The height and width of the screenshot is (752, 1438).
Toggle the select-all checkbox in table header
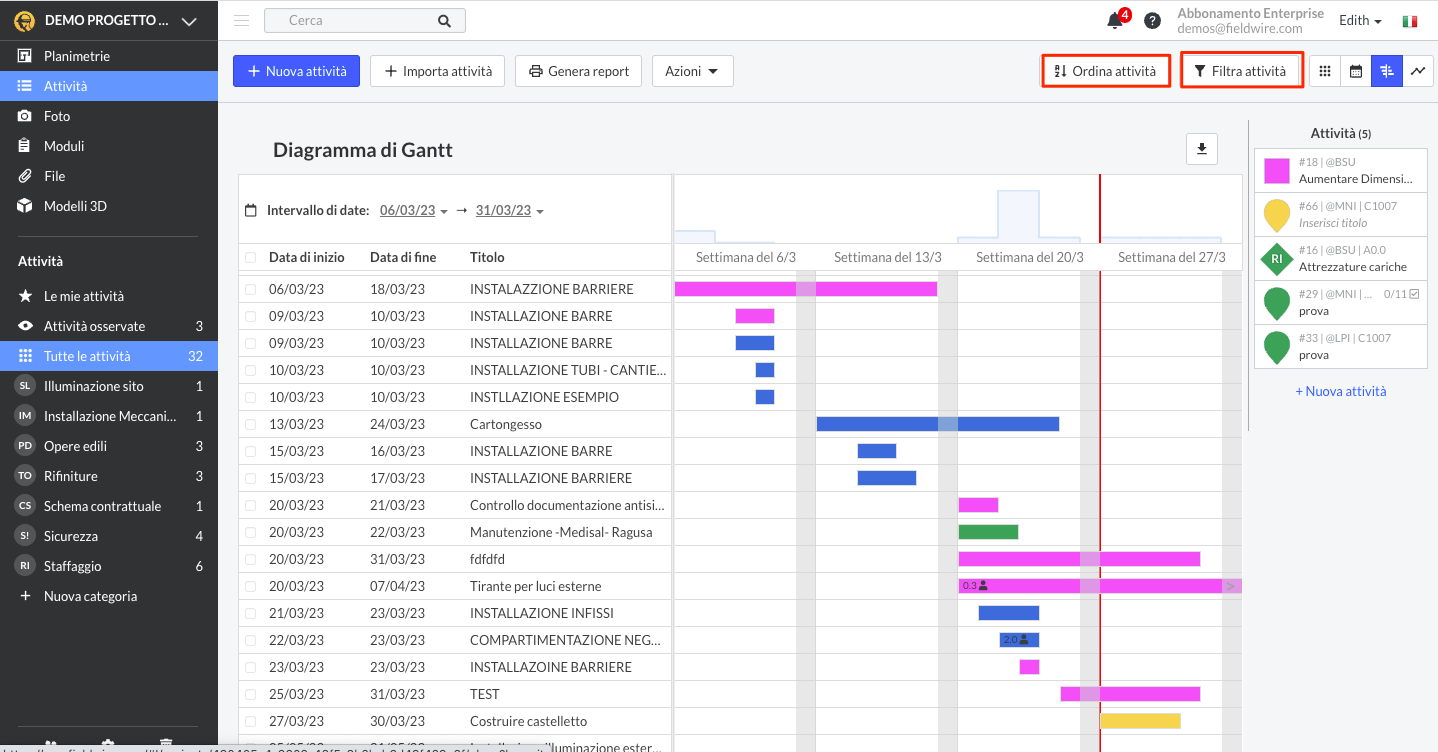click(251, 257)
